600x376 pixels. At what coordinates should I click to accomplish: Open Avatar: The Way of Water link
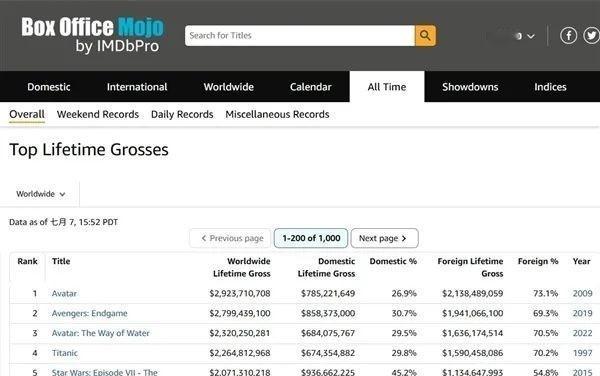coord(101,333)
